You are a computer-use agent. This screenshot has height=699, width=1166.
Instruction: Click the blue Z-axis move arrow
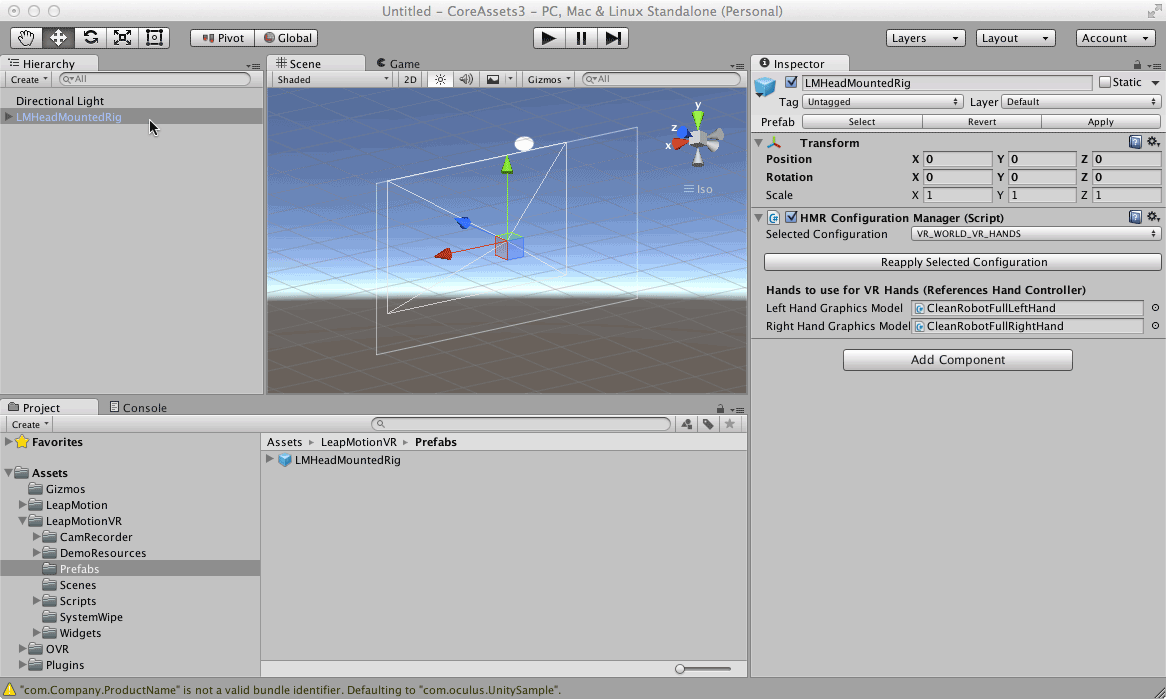pyautogui.click(x=463, y=222)
